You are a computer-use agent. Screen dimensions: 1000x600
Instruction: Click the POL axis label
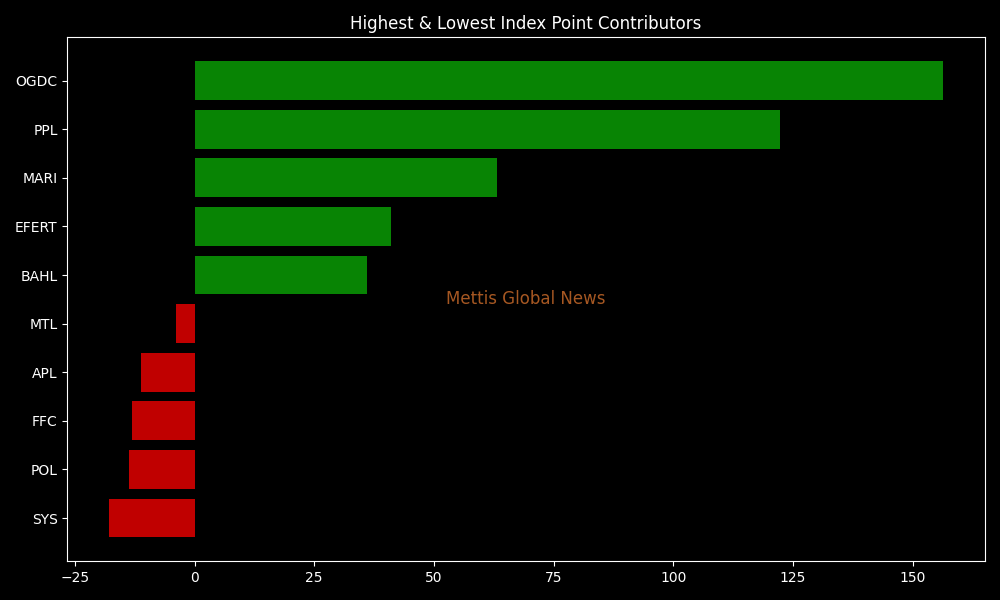(44, 471)
